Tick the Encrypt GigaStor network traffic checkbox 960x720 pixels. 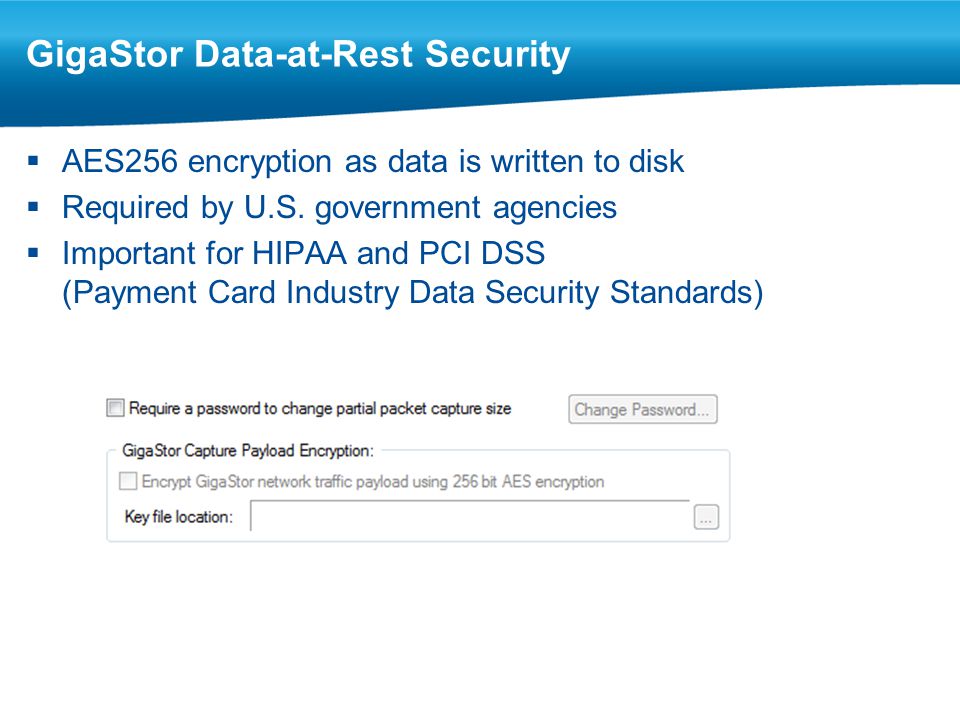128,481
